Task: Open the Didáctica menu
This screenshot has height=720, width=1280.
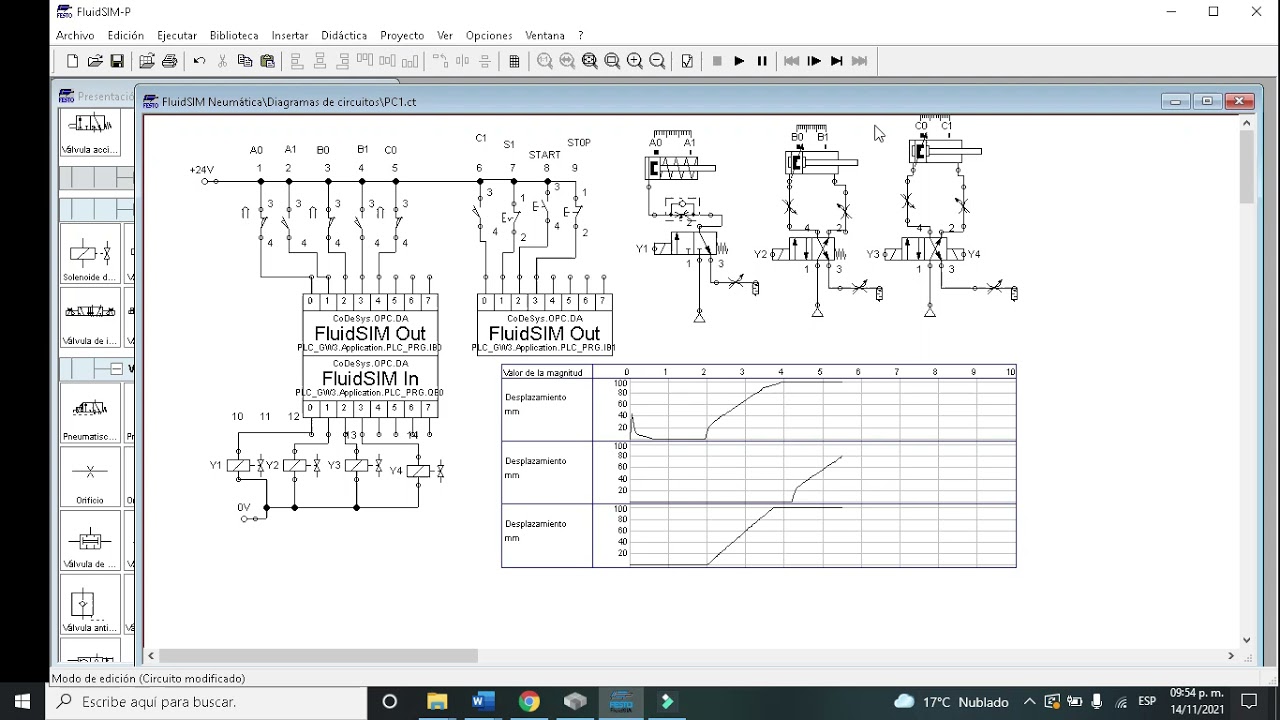Action: 344,35
